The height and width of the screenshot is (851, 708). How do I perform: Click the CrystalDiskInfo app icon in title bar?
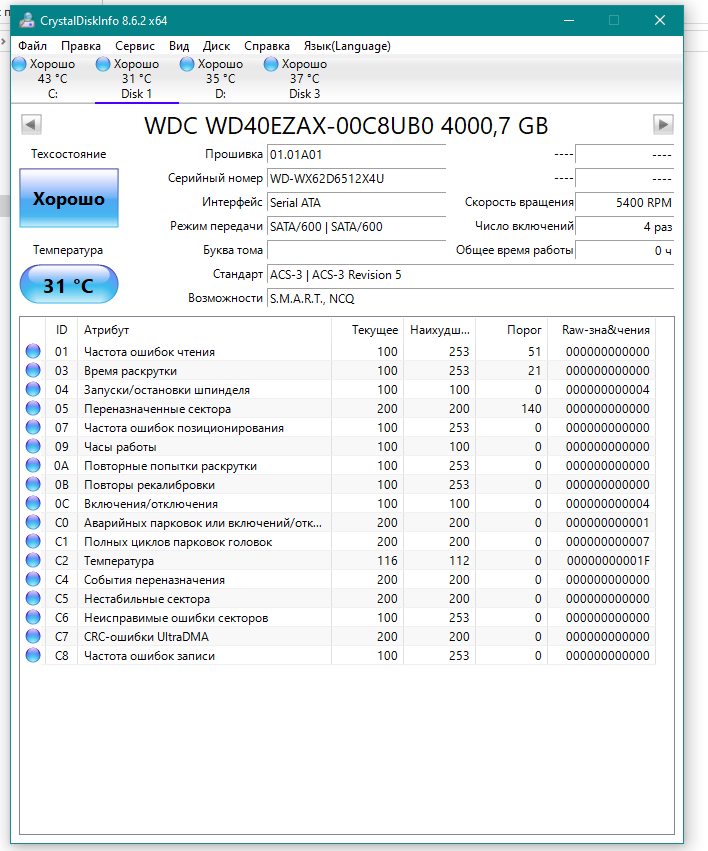(26, 21)
